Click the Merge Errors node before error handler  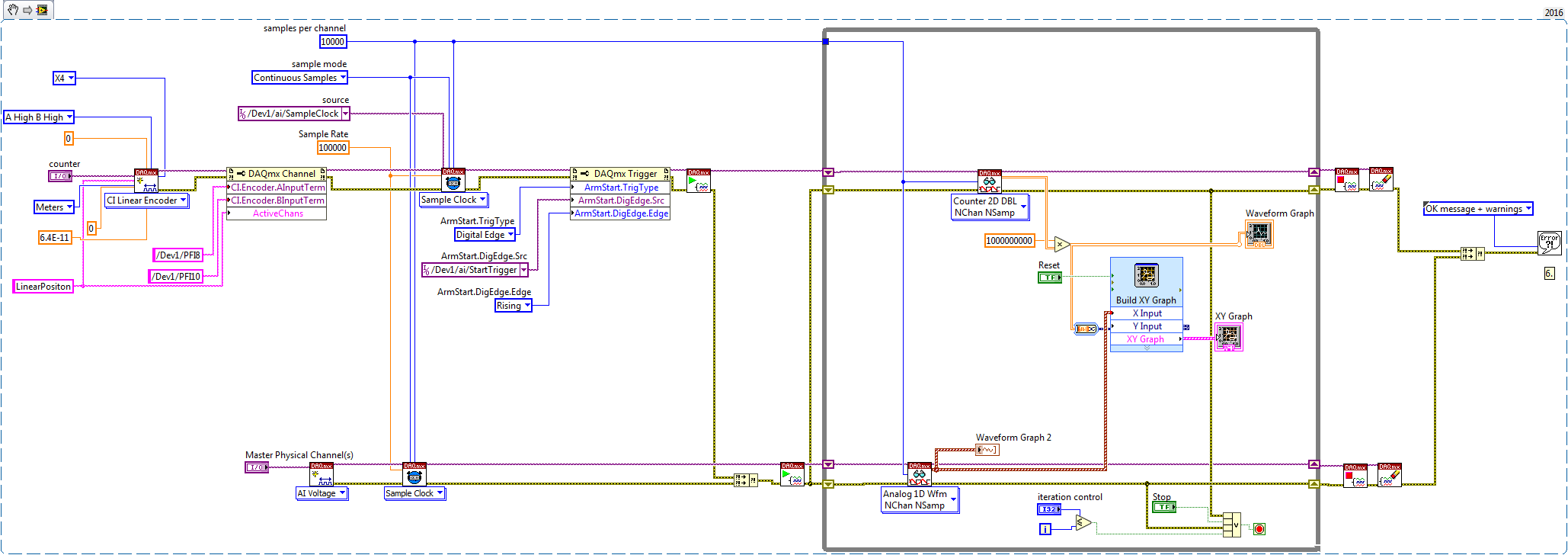point(1473,253)
